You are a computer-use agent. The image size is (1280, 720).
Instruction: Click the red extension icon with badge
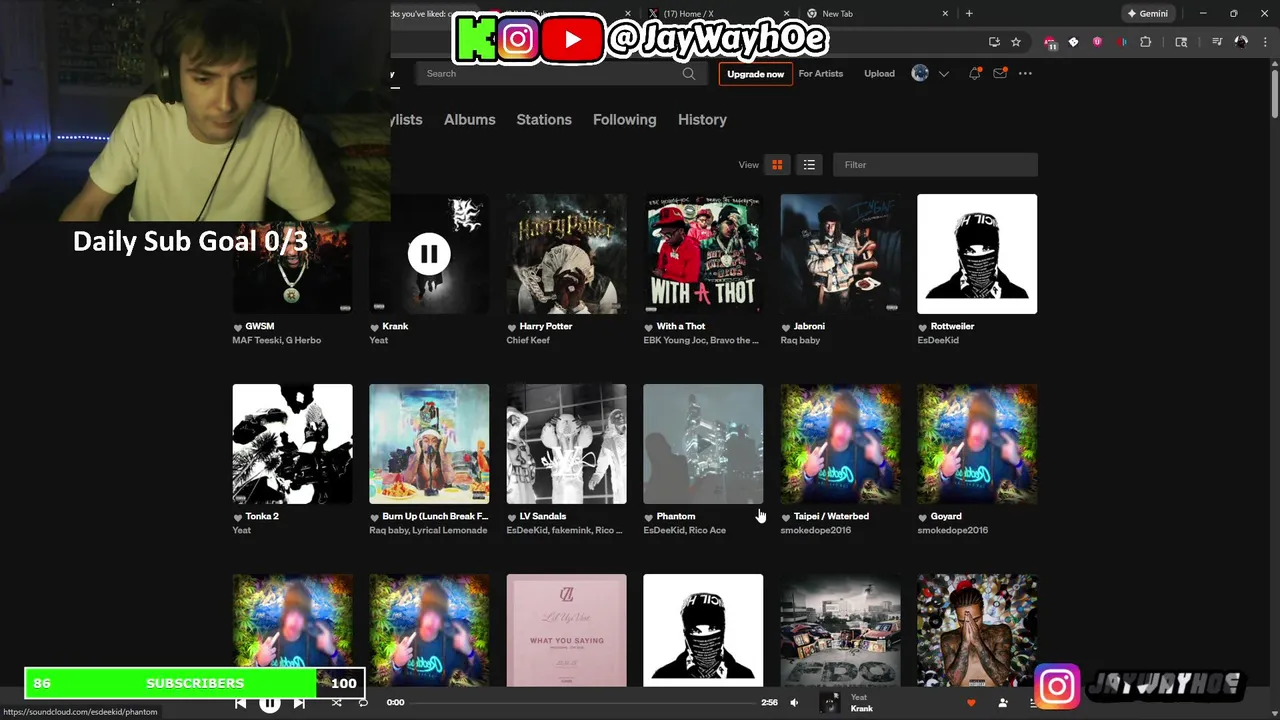(1050, 43)
